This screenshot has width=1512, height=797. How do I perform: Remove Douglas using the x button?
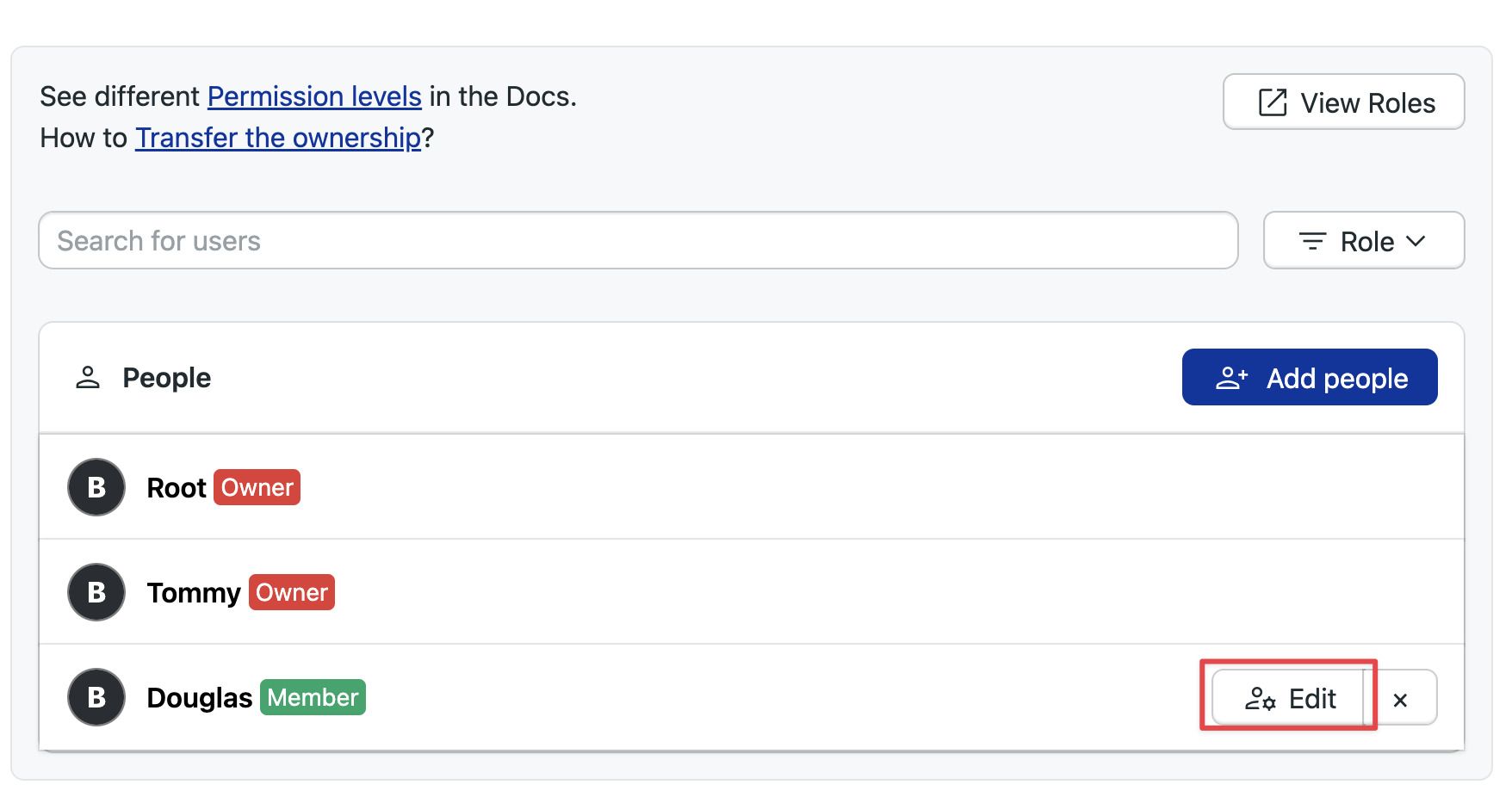click(1400, 700)
